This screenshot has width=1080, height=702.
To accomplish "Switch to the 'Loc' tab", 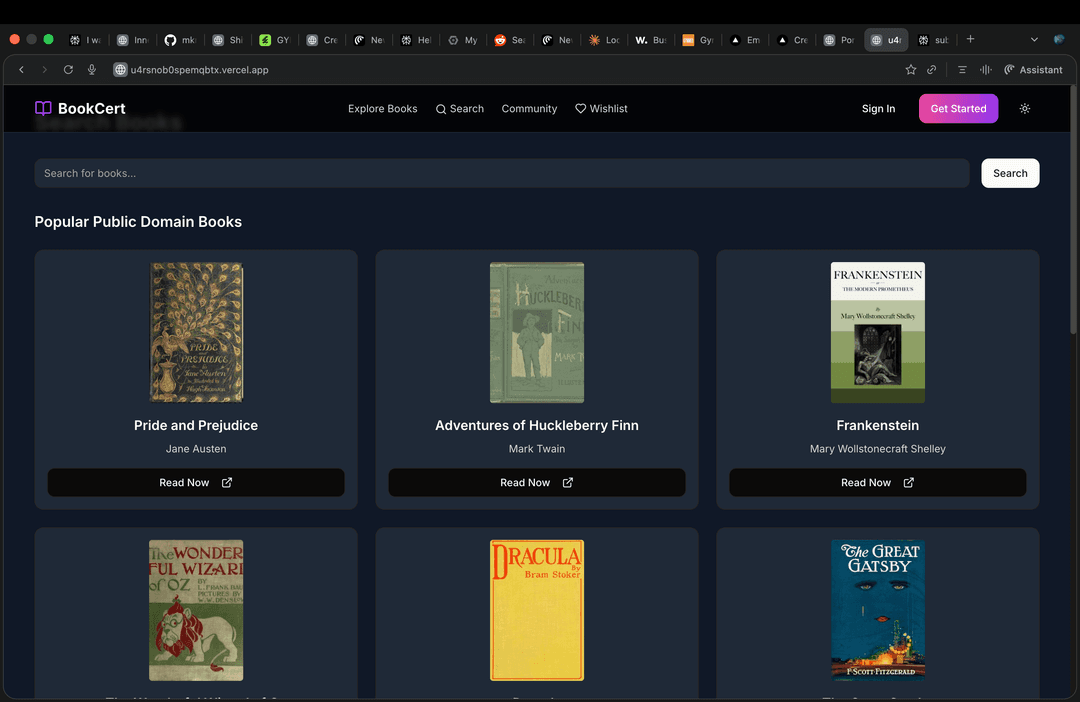I will 604,40.
